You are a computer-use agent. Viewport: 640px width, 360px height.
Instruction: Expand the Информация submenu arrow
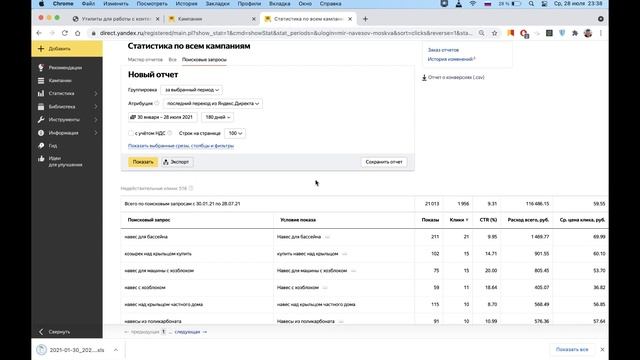tap(96, 133)
